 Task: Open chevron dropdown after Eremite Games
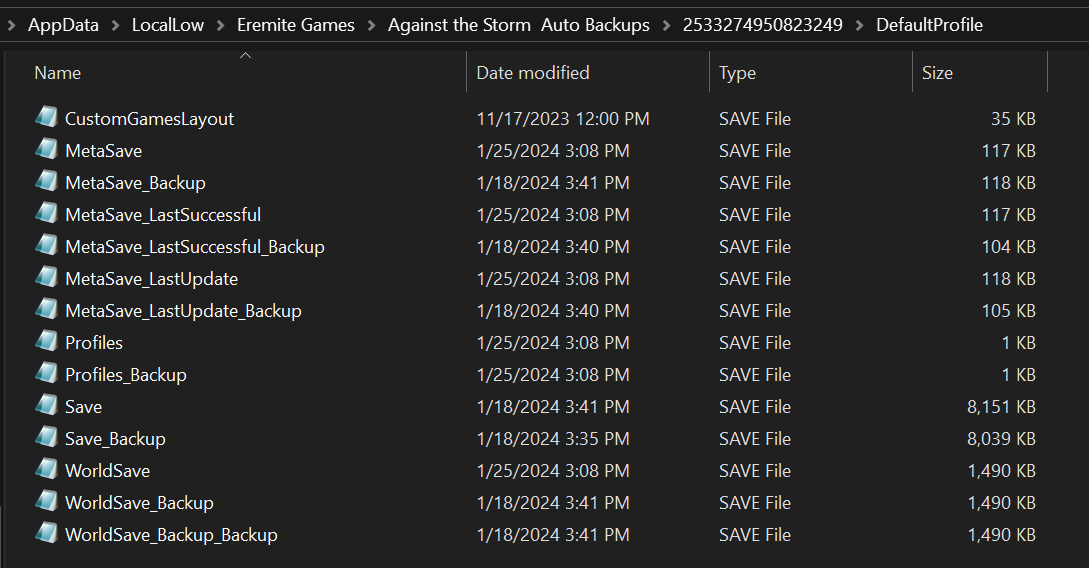point(371,25)
